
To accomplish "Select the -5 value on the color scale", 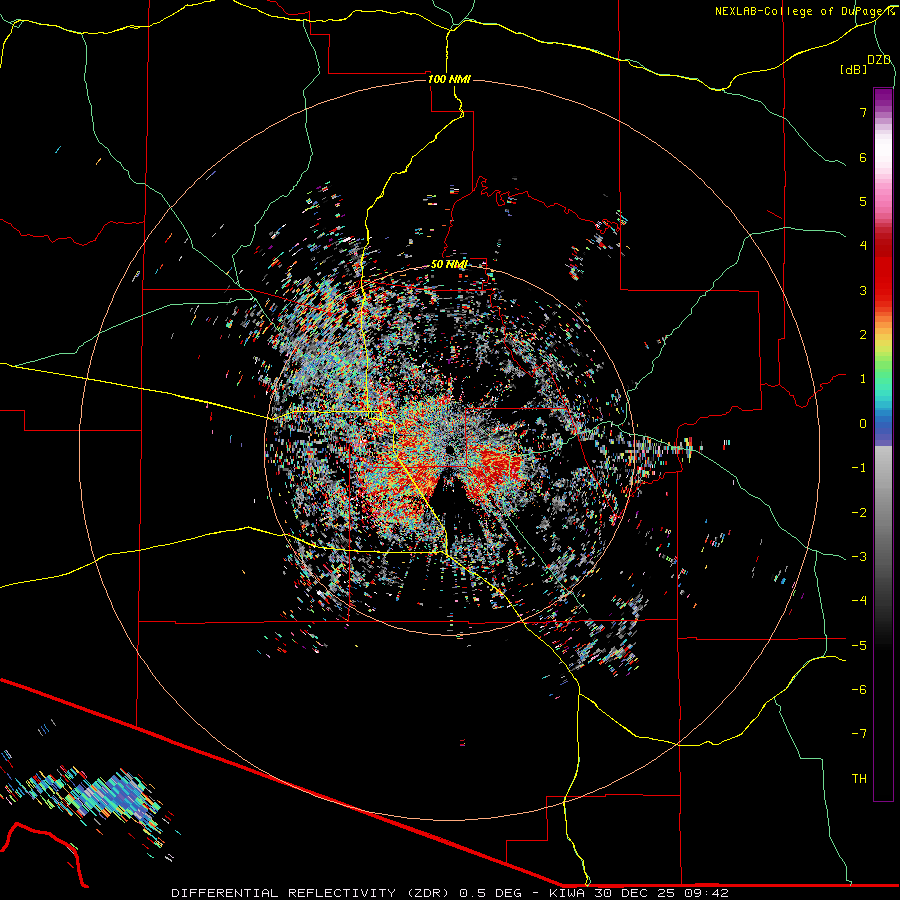I will tap(859, 646).
